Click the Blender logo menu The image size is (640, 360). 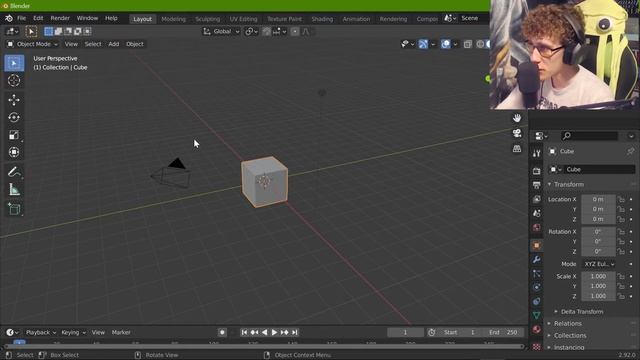[9, 18]
